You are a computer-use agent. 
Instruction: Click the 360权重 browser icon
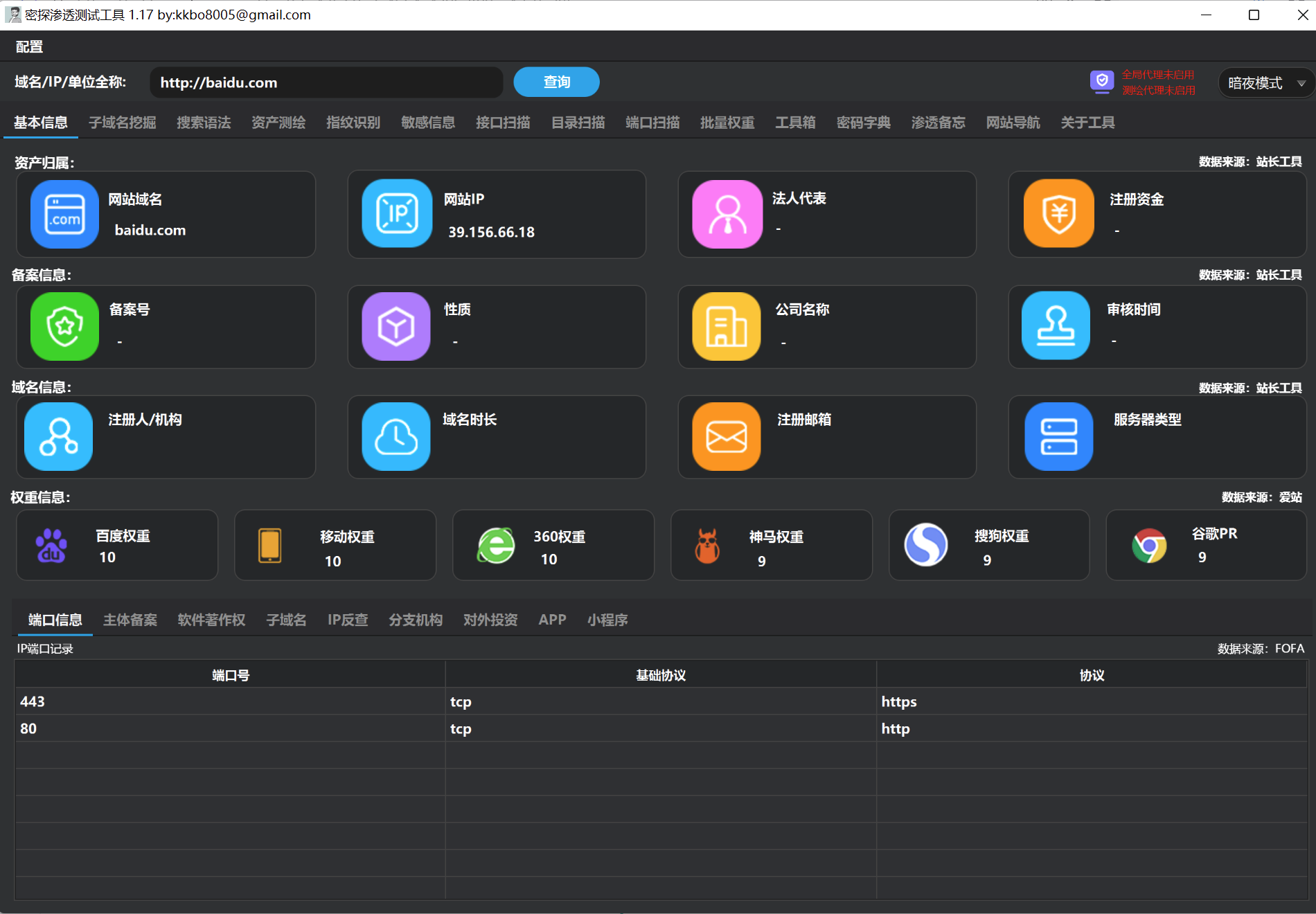[x=496, y=546]
